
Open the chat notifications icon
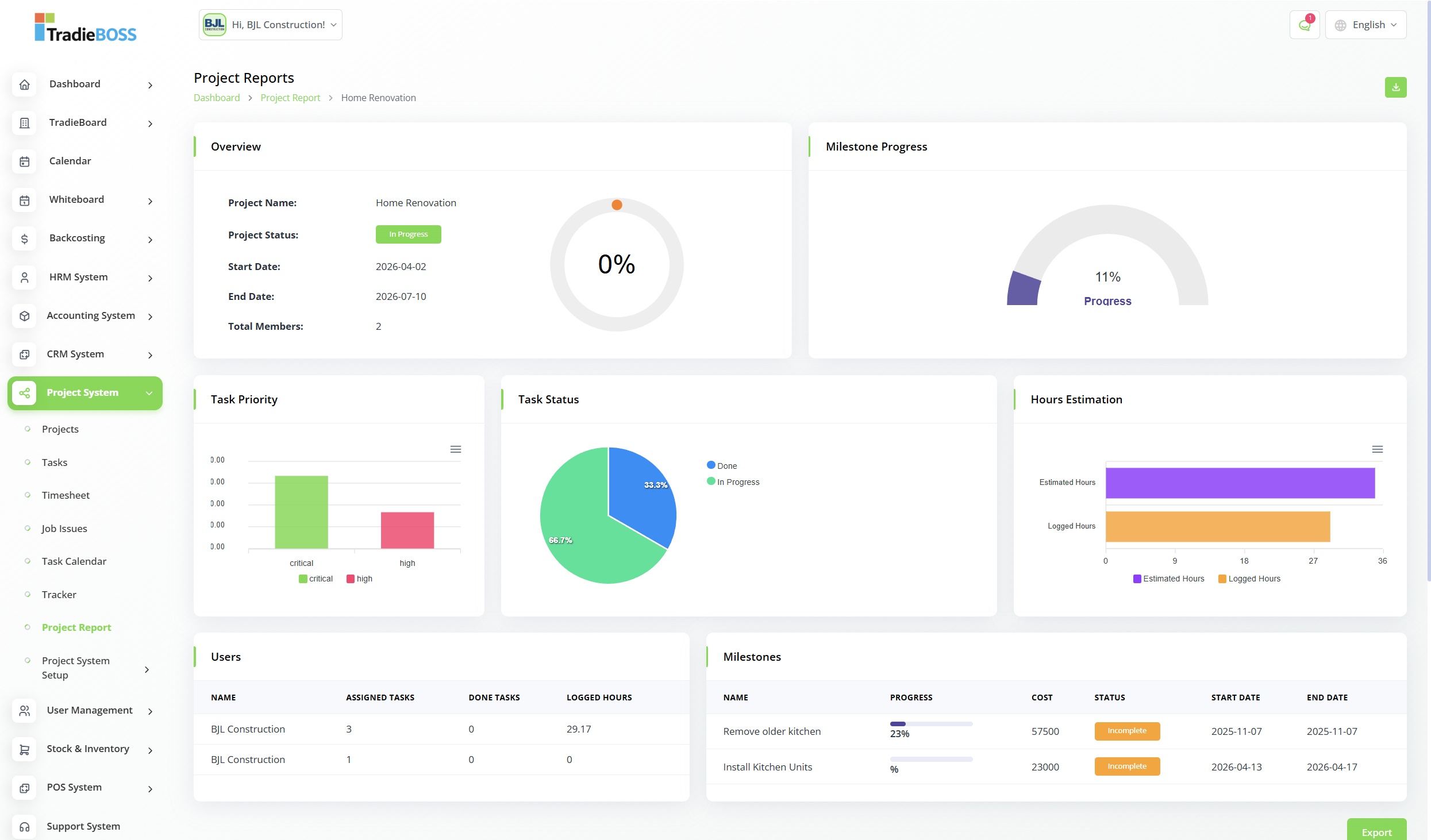[1304, 25]
